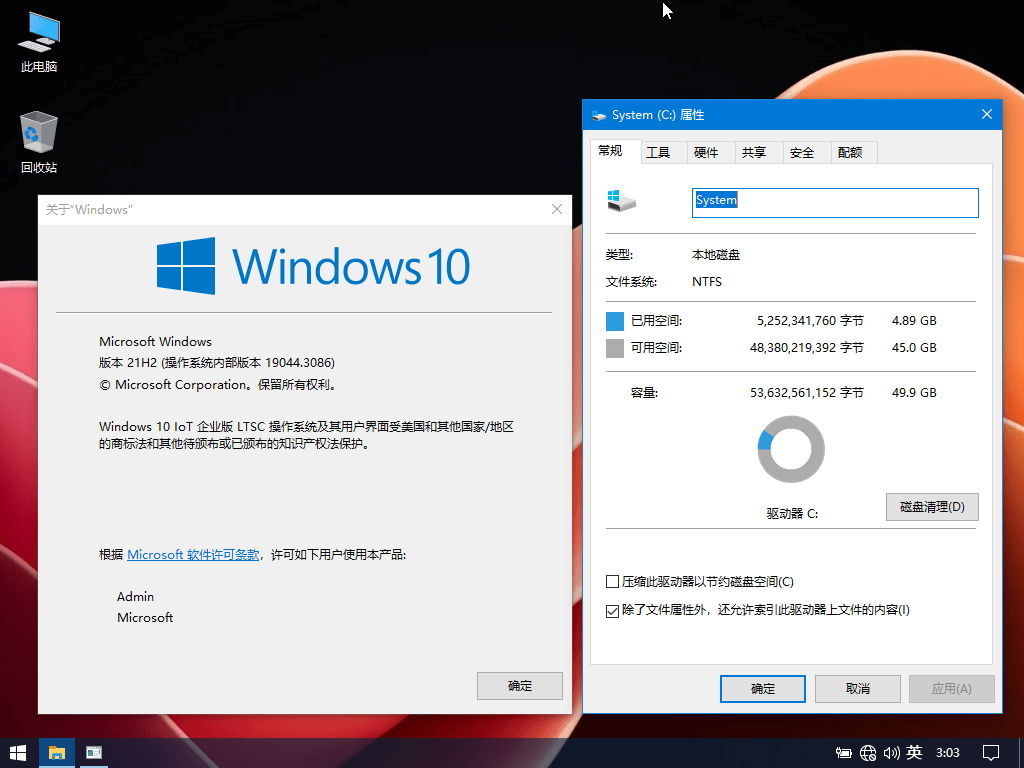The height and width of the screenshot is (768, 1024).
Task: Click the 磁盘清理(D) button
Action: [932, 507]
